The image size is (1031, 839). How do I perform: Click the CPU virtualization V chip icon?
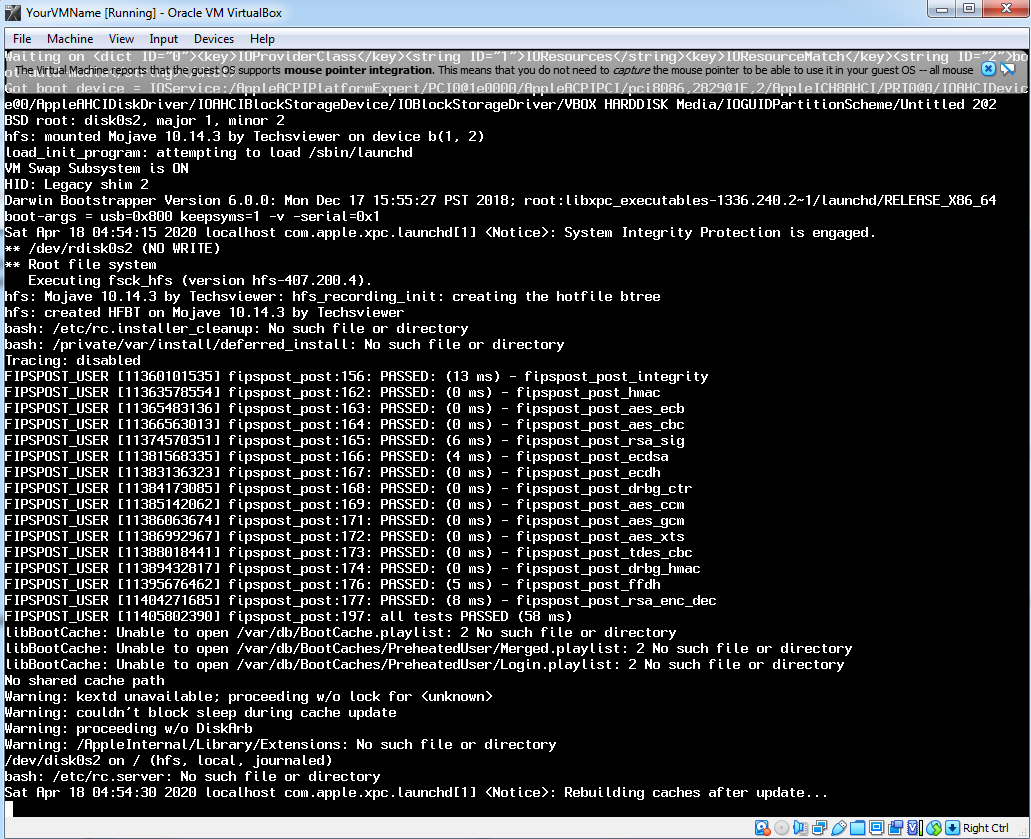[x=915, y=828]
